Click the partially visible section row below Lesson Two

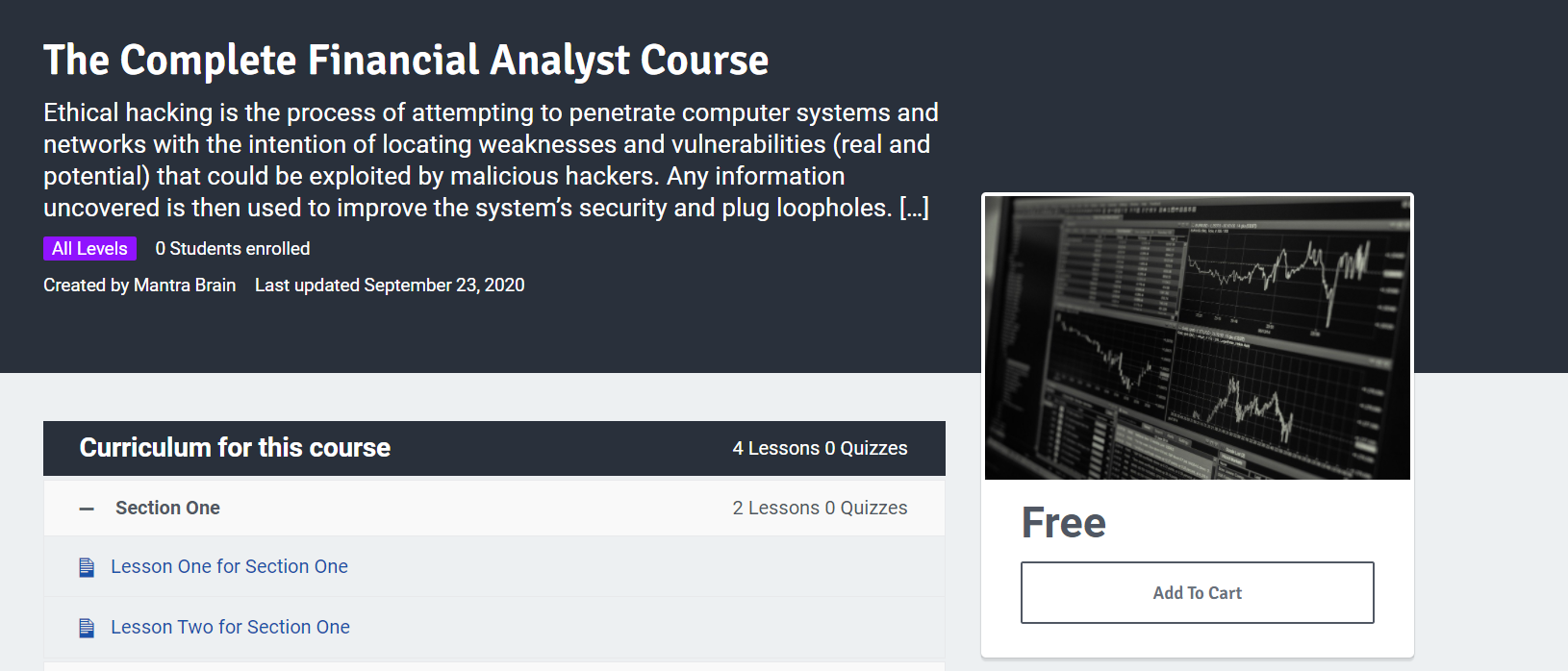[494, 666]
